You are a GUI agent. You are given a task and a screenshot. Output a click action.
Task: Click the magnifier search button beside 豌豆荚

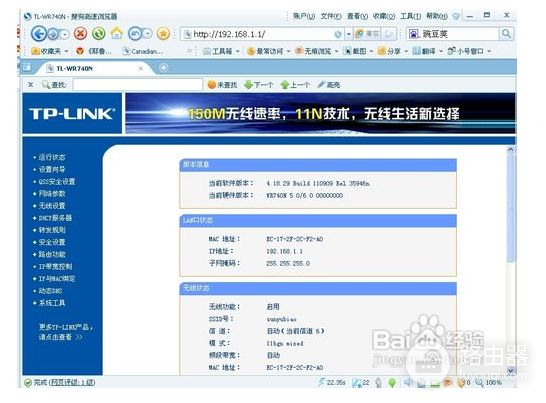click(506, 34)
